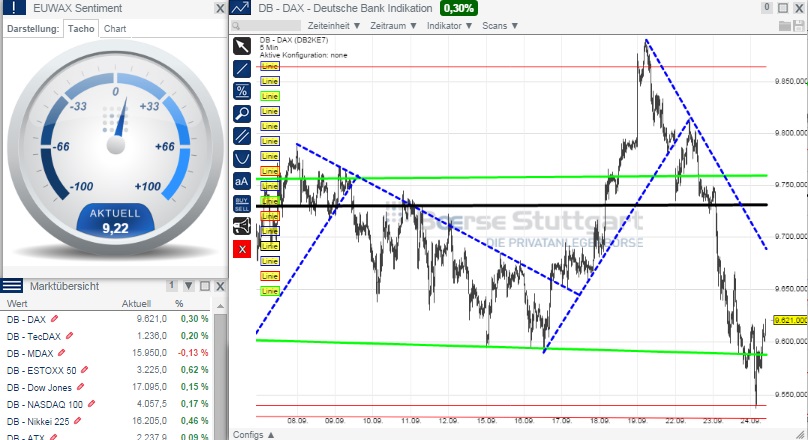This screenshot has width=808, height=440.
Task: Click the exclamation icon of EUWAX Sentiment
Action: 14,7
